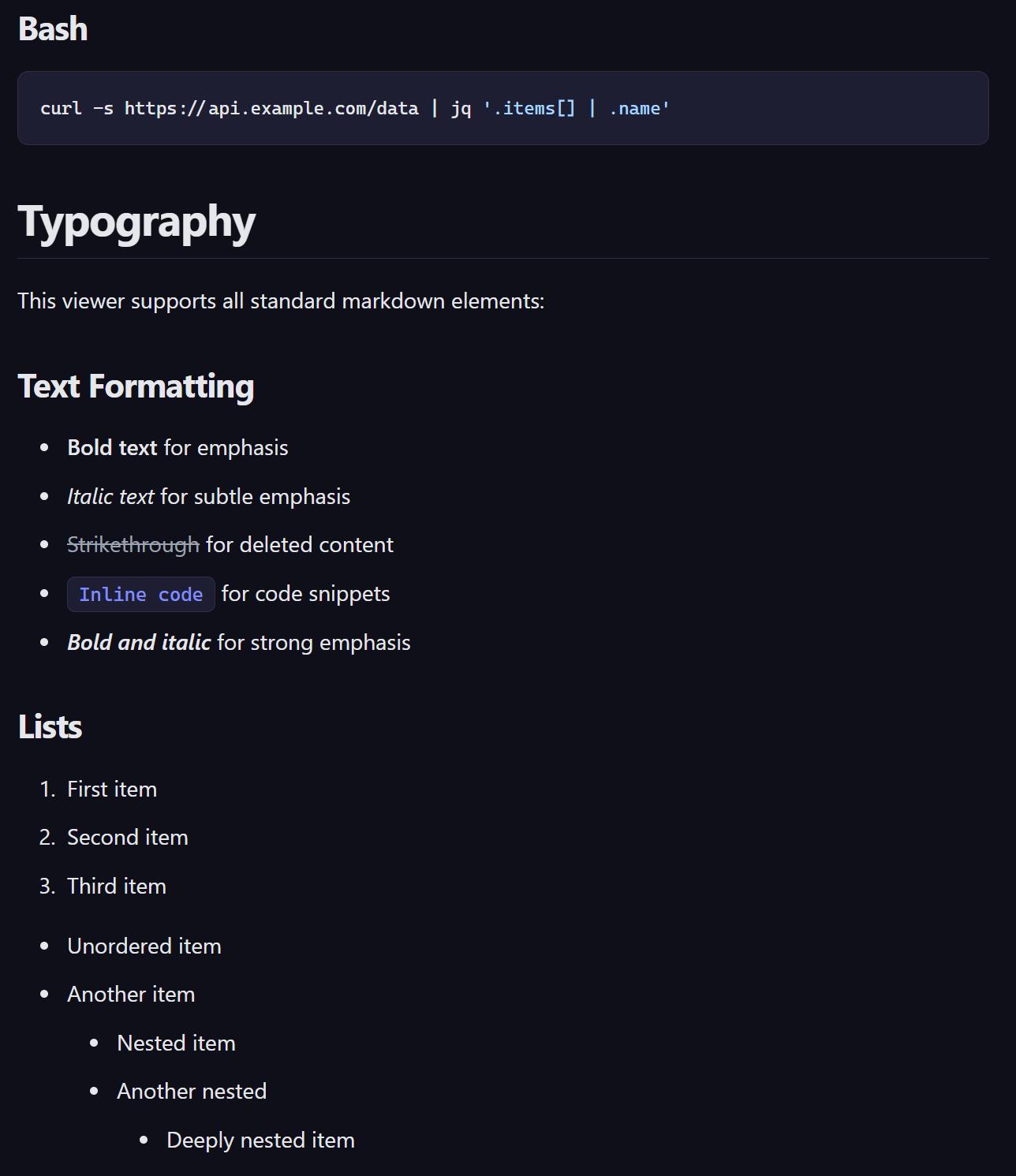Click the "Inline code" snippet badge
The image size is (1016, 1176).
pos(141,595)
